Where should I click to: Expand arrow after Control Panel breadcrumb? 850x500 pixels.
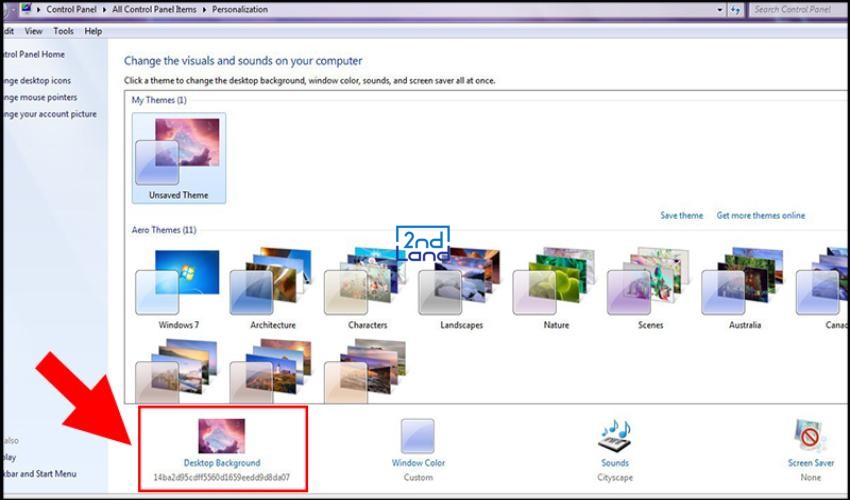coord(104,10)
